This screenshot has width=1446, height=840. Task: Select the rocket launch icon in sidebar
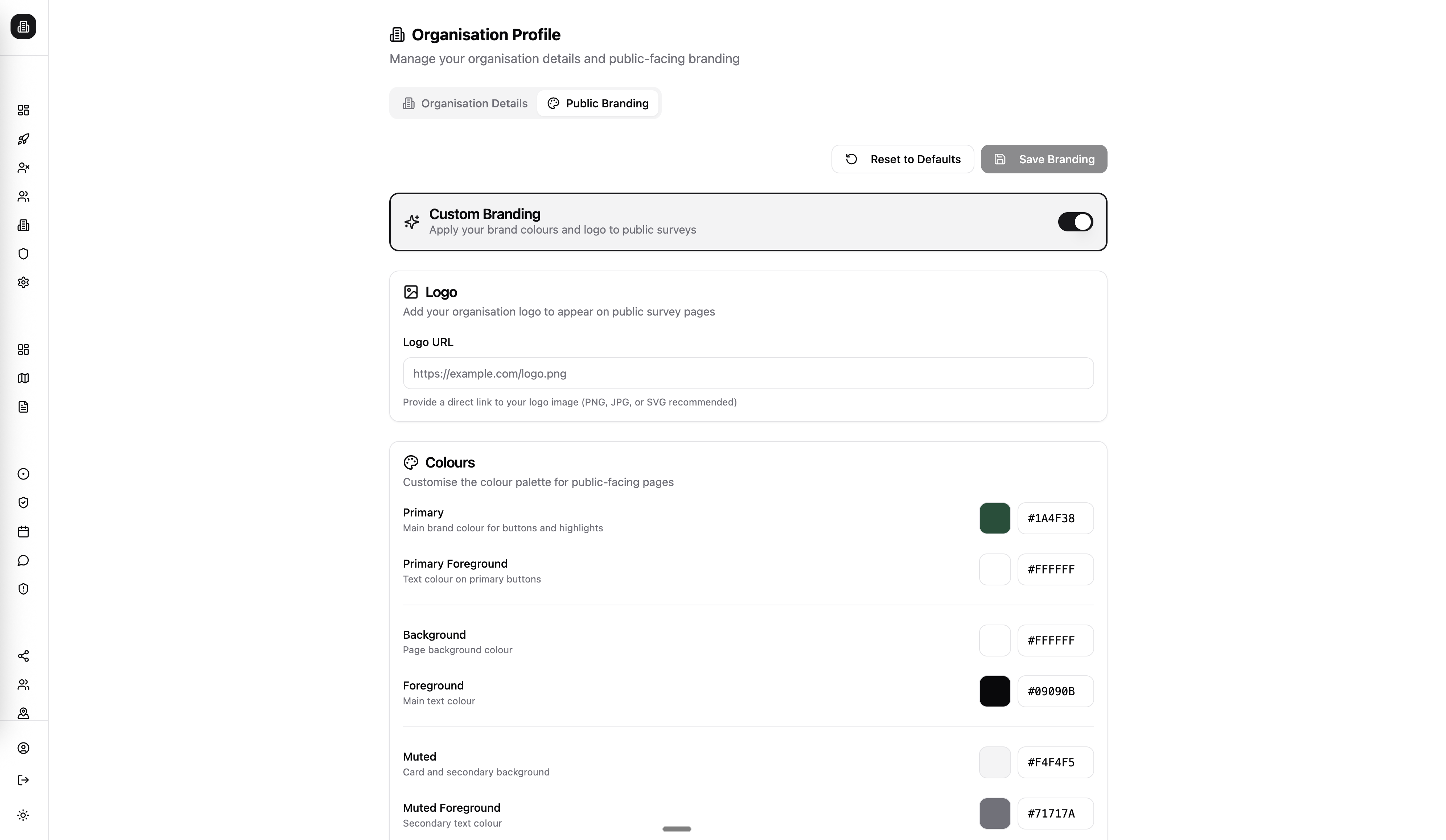coord(23,139)
